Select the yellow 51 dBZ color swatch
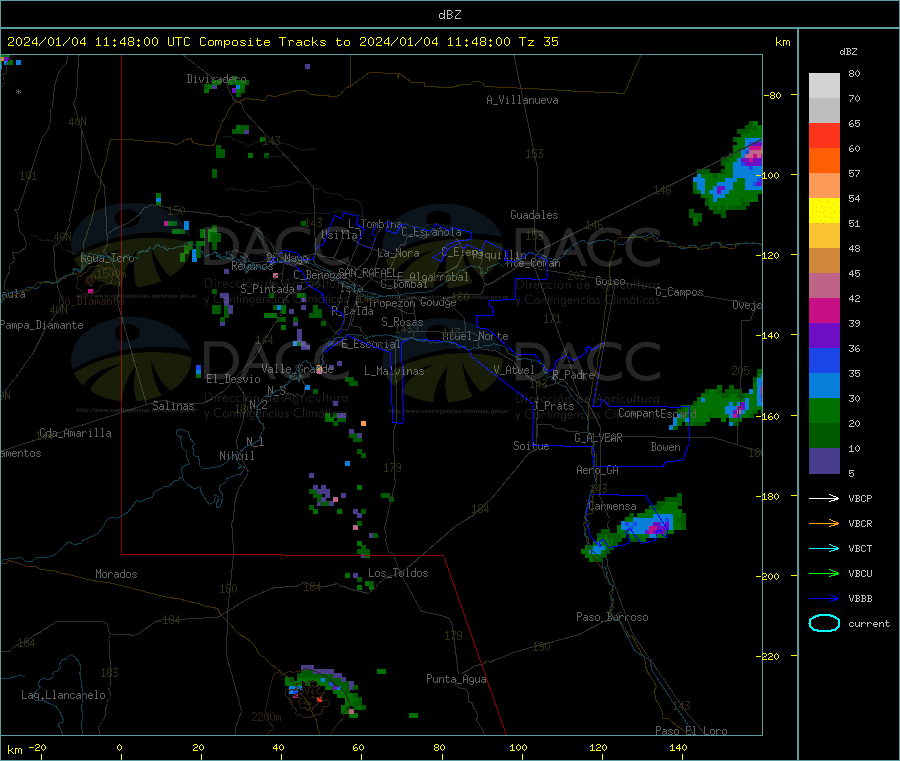This screenshot has width=900, height=761. (824, 211)
